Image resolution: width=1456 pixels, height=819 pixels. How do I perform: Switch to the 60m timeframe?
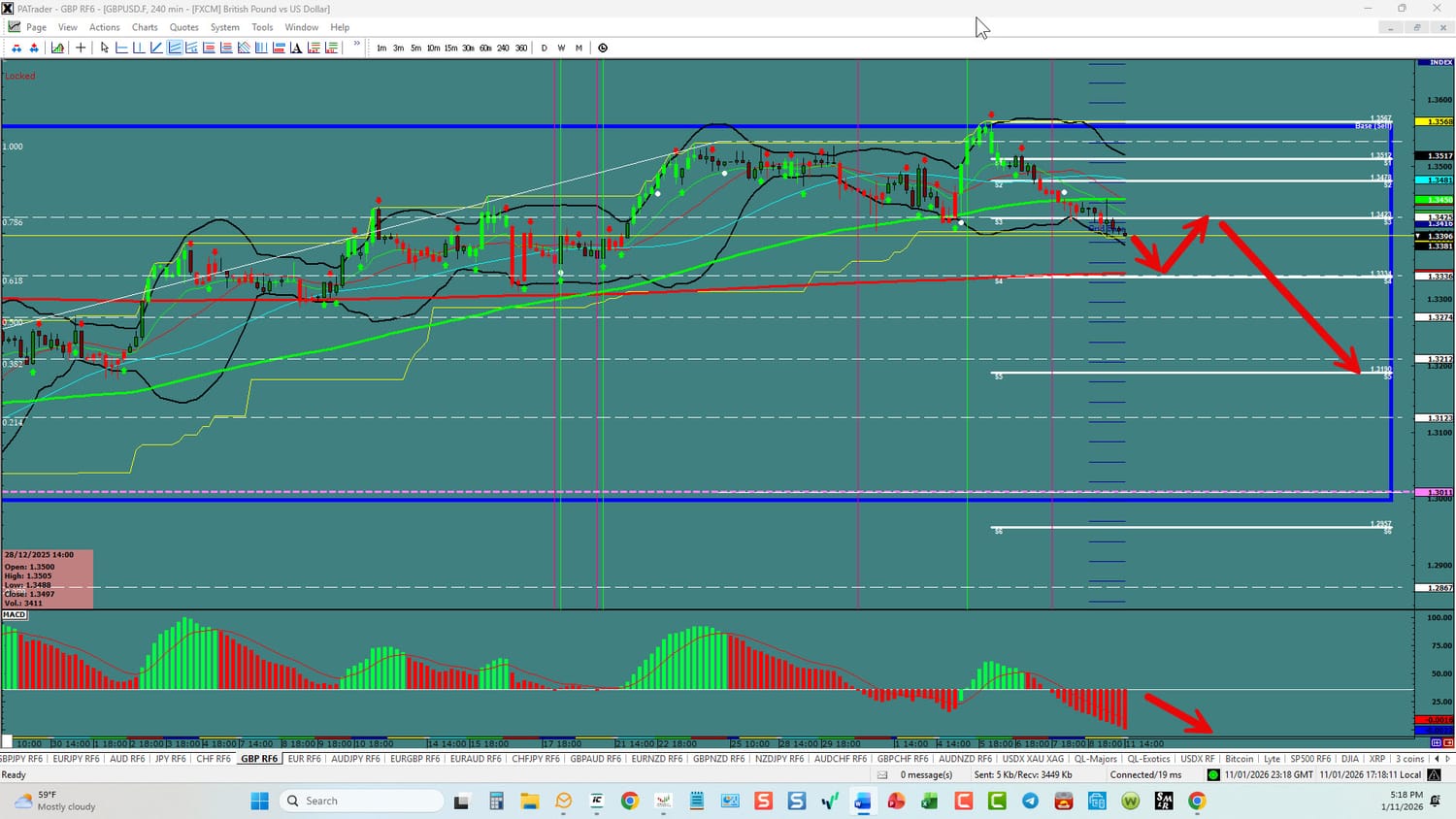click(485, 48)
